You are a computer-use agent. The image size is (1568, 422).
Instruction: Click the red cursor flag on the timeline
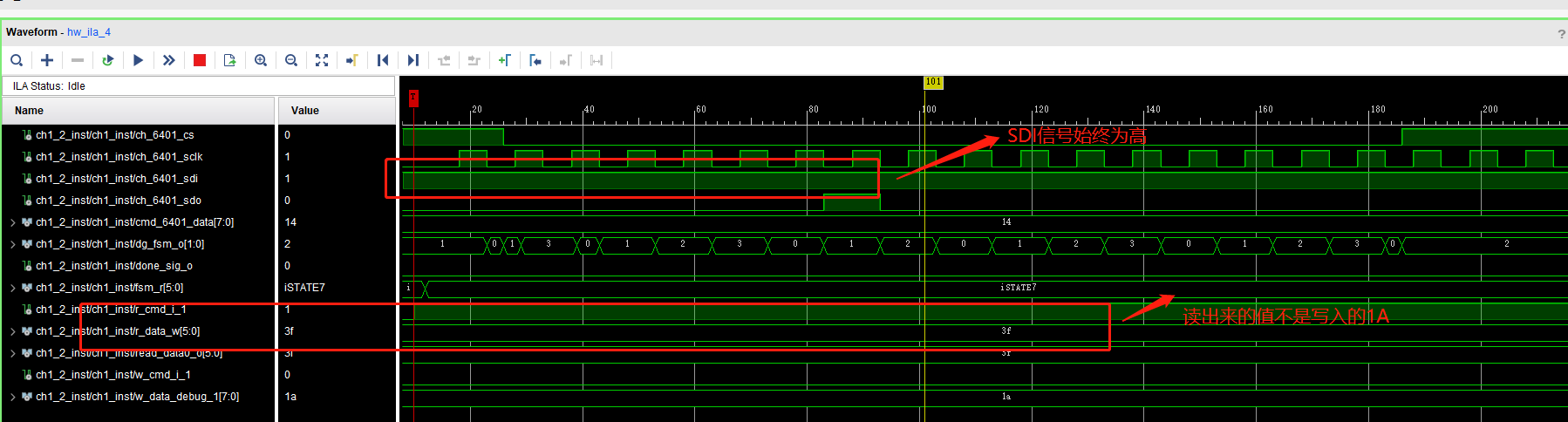(x=413, y=98)
